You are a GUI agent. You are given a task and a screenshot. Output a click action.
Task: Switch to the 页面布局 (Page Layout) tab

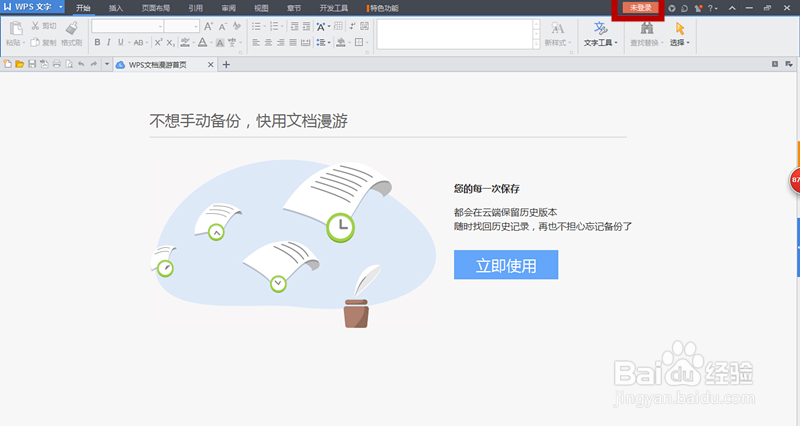tap(156, 8)
